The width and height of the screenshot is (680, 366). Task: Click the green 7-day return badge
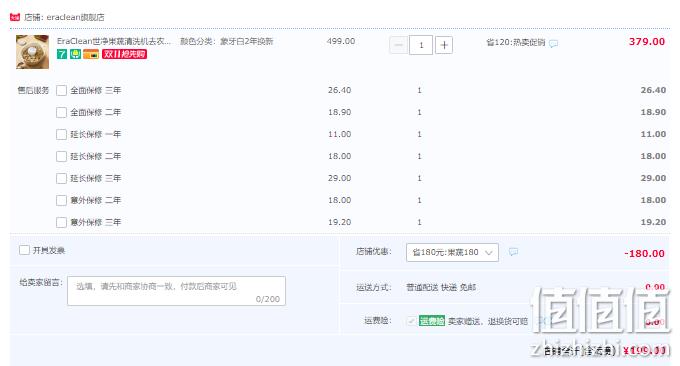coord(62,54)
